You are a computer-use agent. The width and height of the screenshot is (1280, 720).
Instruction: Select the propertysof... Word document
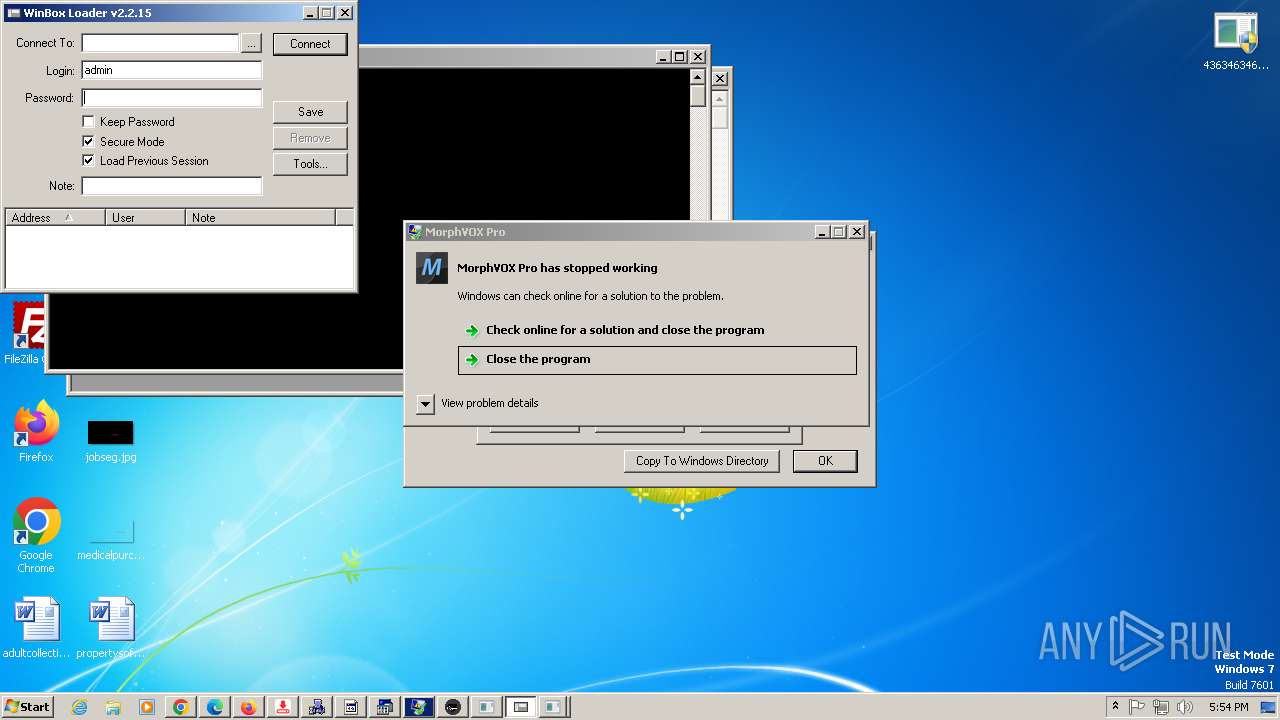point(111,628)
